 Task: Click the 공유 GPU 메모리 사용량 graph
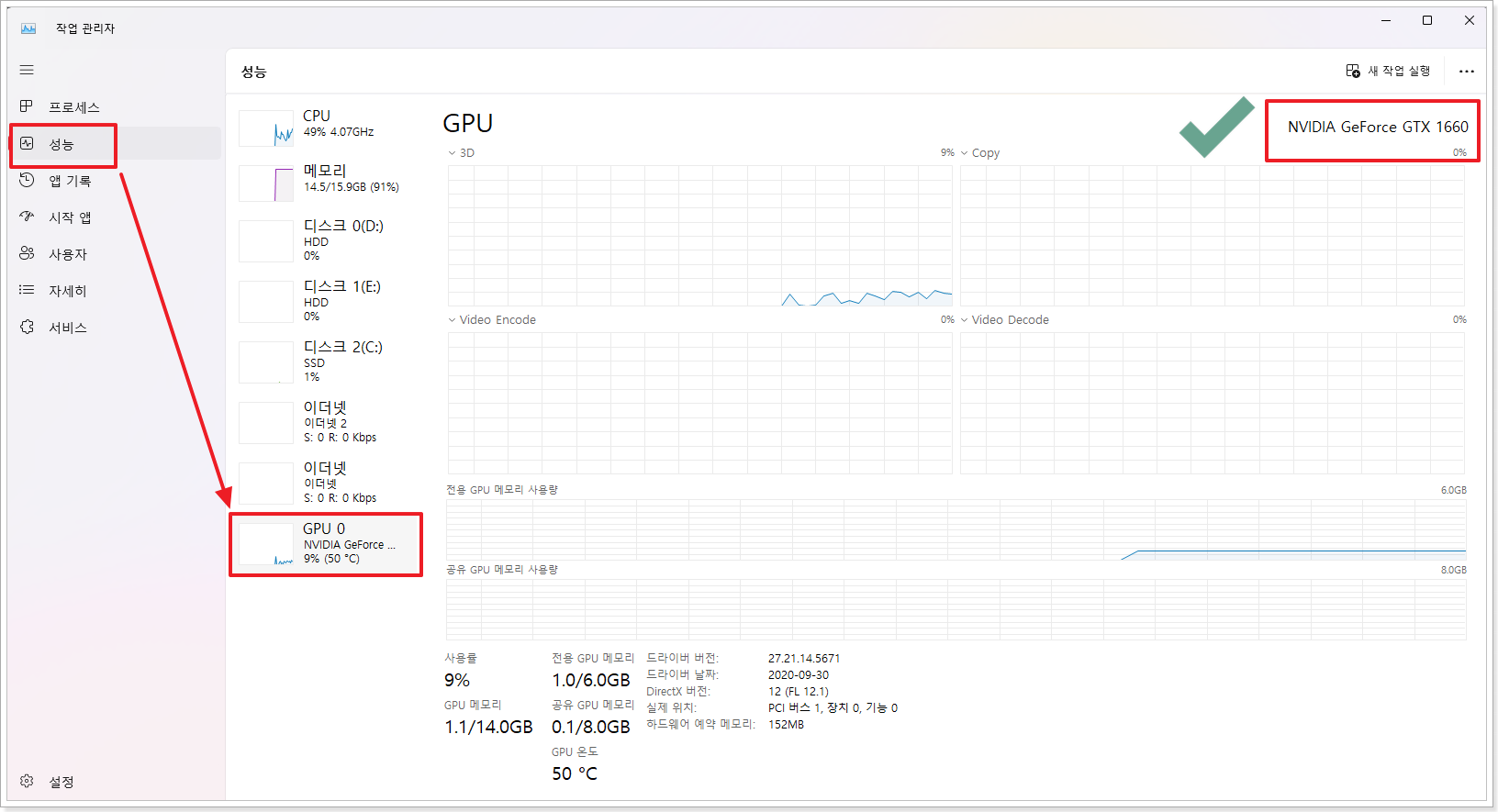[956, 609]
